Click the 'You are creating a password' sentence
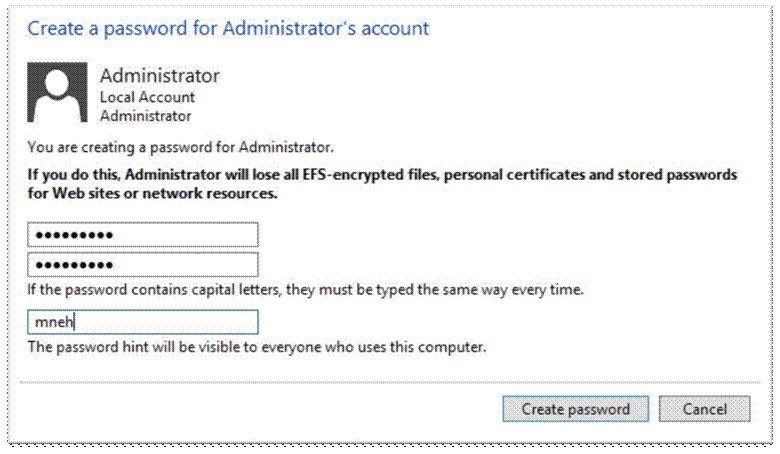The height and width of the screenshot is (454, 780). pyautogui.click(x=181, y=147)
